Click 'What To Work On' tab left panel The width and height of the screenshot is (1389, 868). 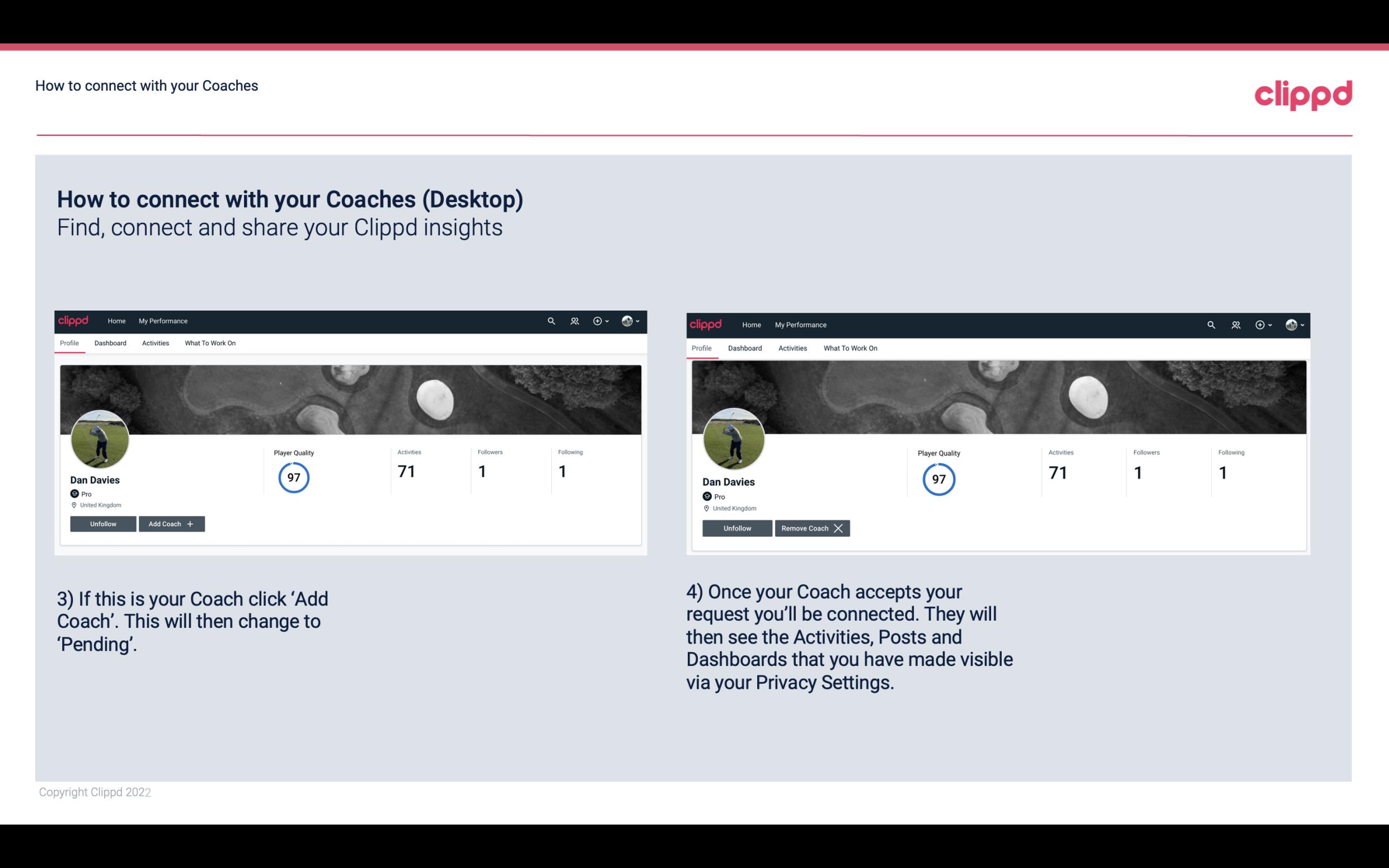point(209,342)
